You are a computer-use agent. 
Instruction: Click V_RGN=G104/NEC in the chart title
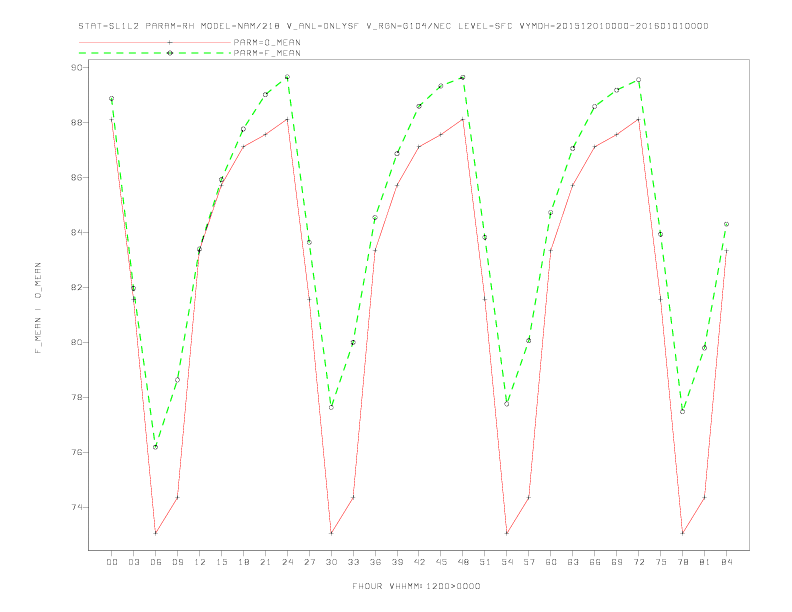[x=408, y=26]
